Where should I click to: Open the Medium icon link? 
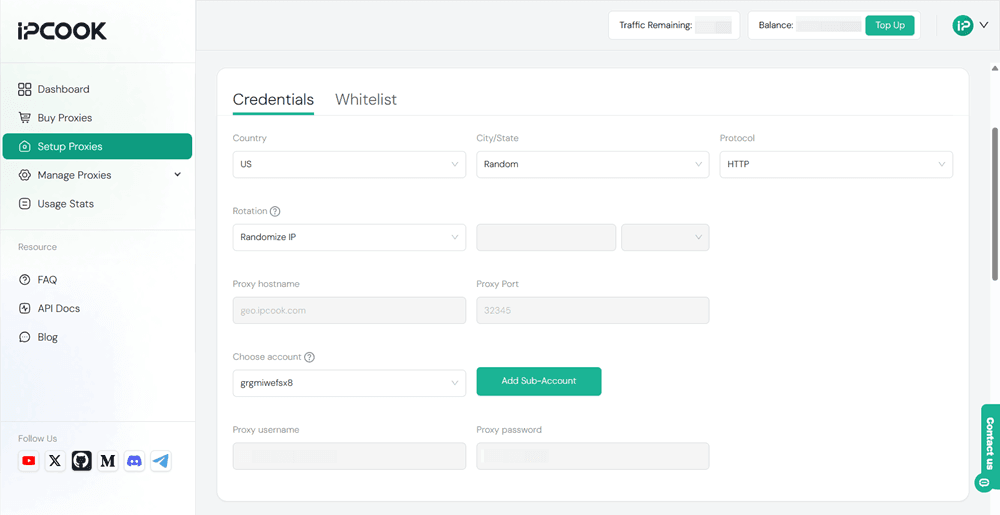pyautogui.click(x=108, y=461)
